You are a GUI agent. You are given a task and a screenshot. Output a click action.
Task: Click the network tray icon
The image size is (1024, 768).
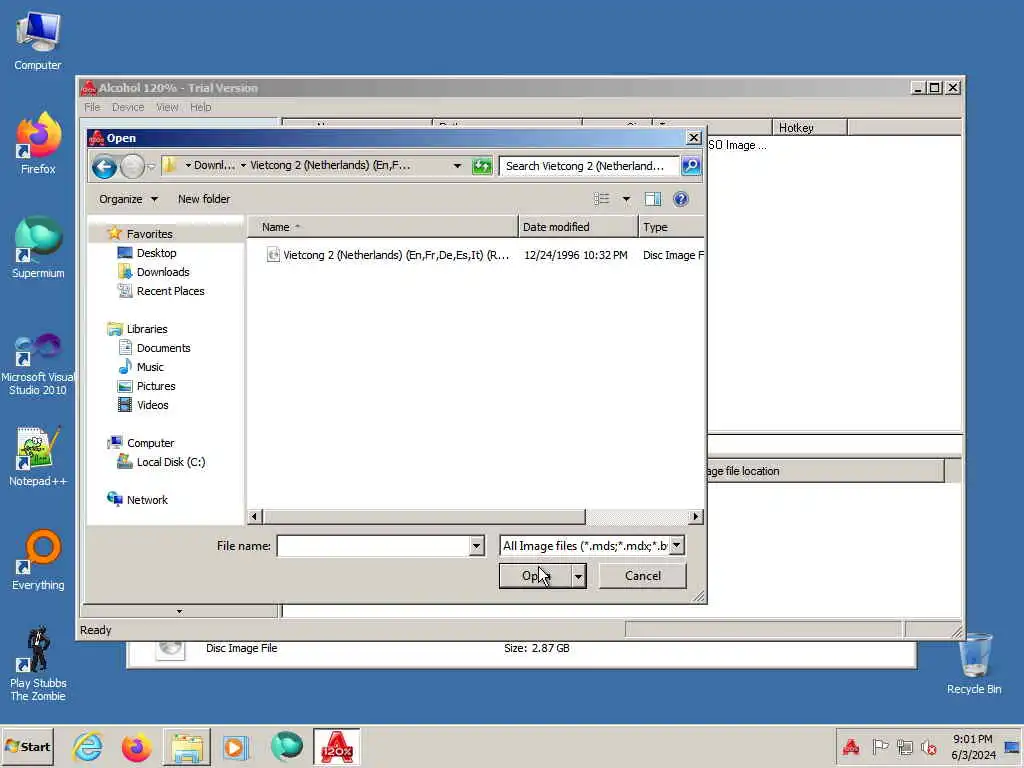[x=904, y=746]
